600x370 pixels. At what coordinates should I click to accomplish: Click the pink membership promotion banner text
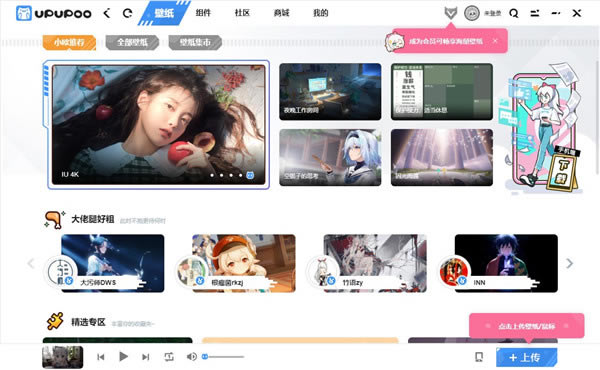(x=446, y=41)
